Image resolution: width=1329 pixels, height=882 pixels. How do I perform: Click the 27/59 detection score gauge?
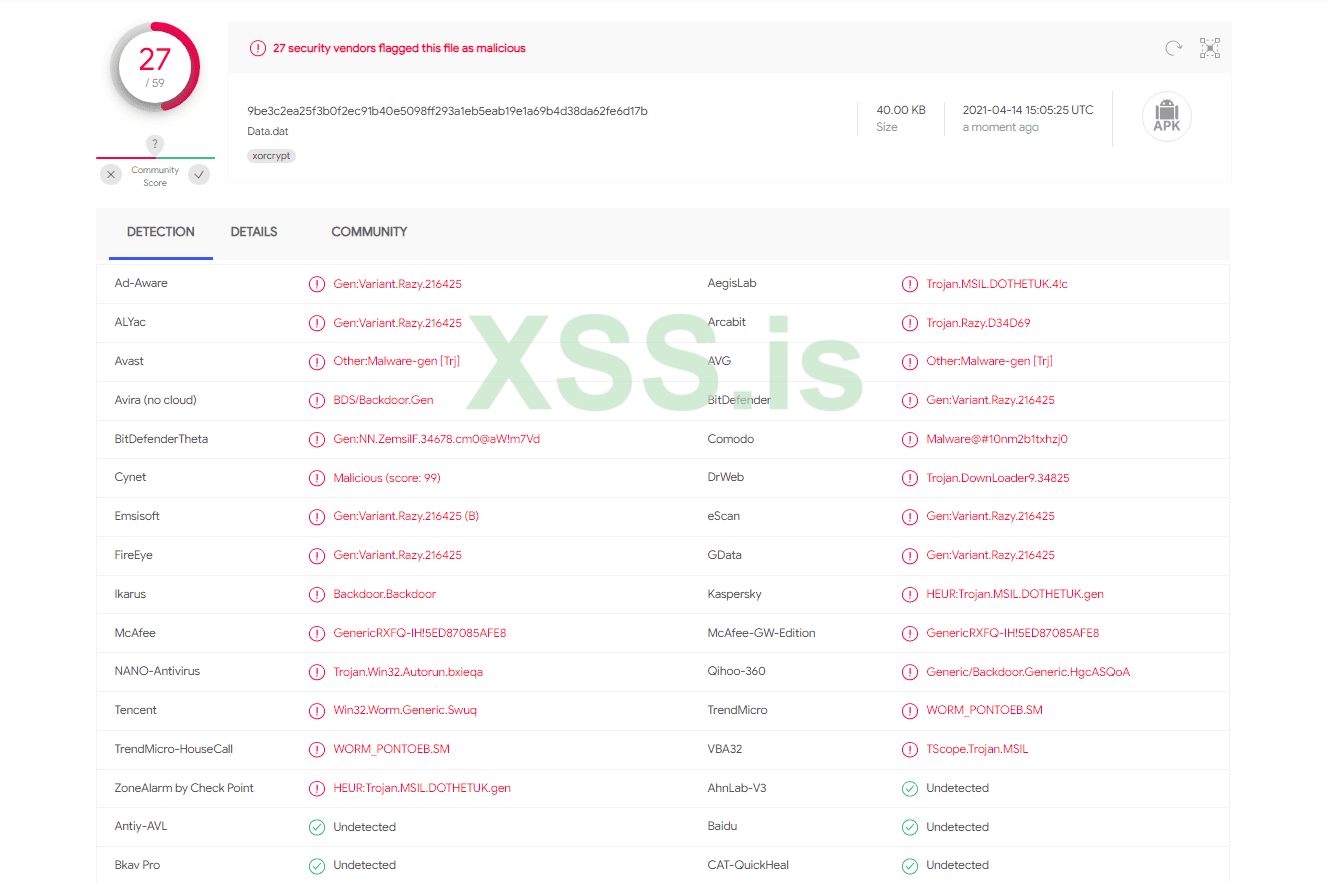click(x=155, y=66)
